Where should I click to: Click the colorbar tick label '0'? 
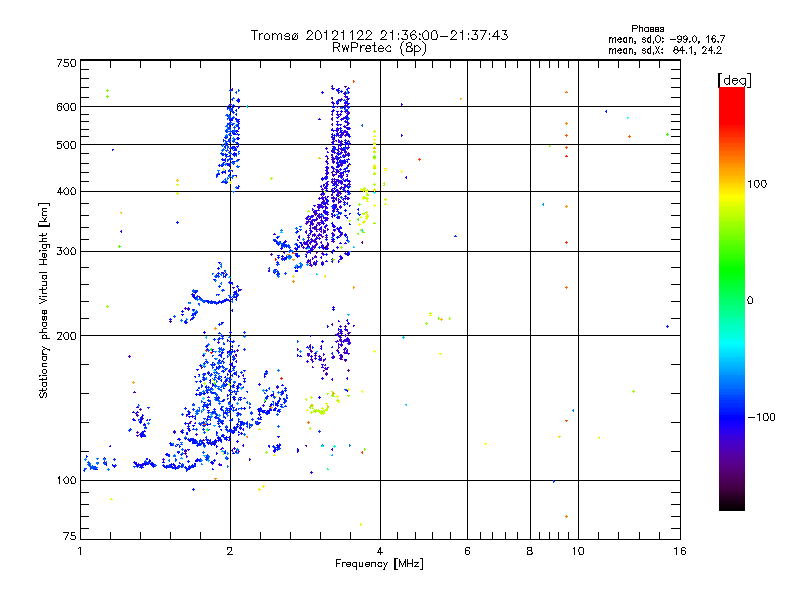750,301
